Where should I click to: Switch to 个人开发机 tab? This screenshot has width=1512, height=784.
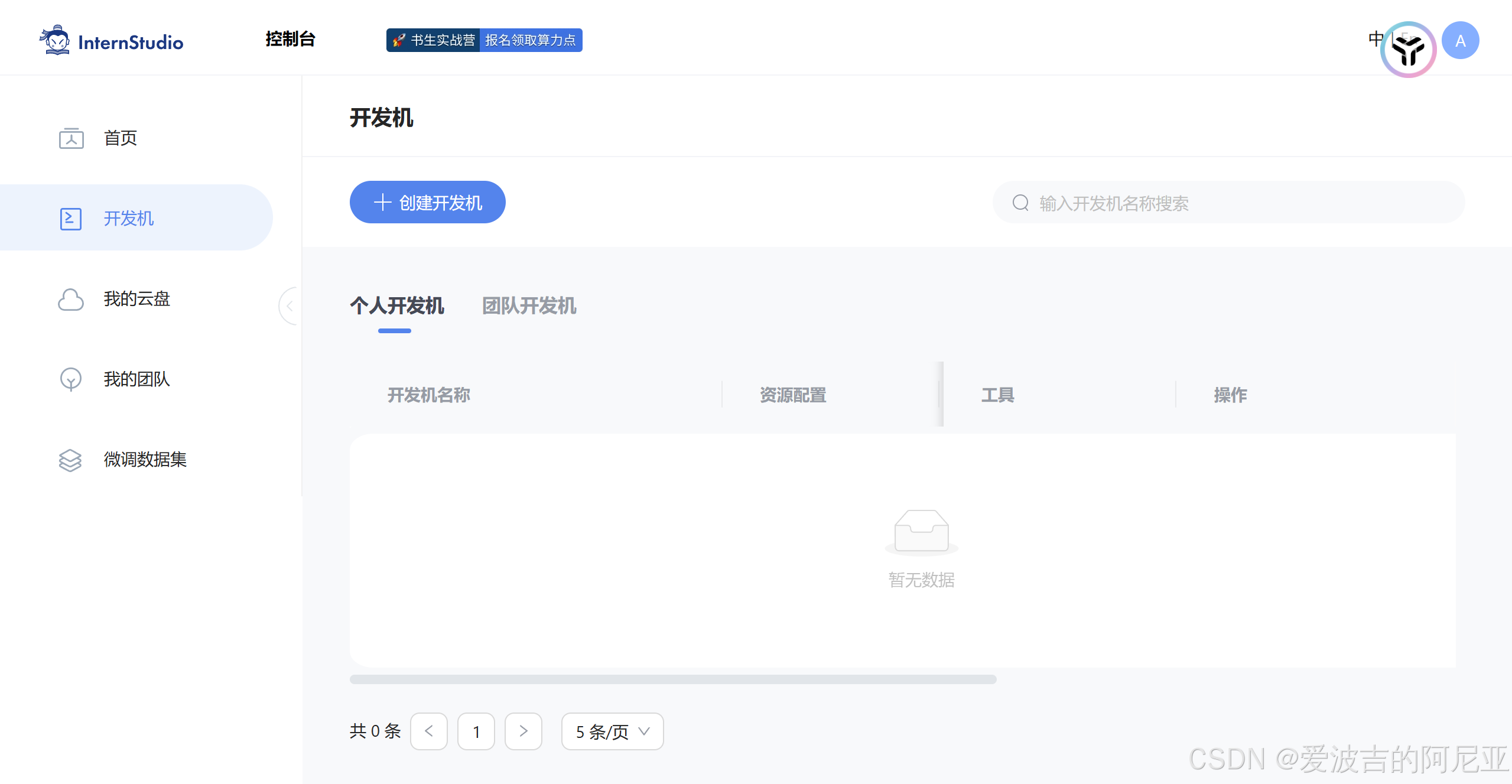(x=396, y=306)
